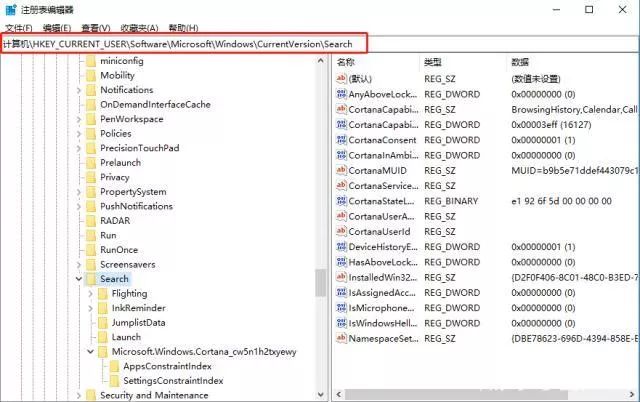
Task: Expand the PenWorkspace key
Action: tap(79, 119)
